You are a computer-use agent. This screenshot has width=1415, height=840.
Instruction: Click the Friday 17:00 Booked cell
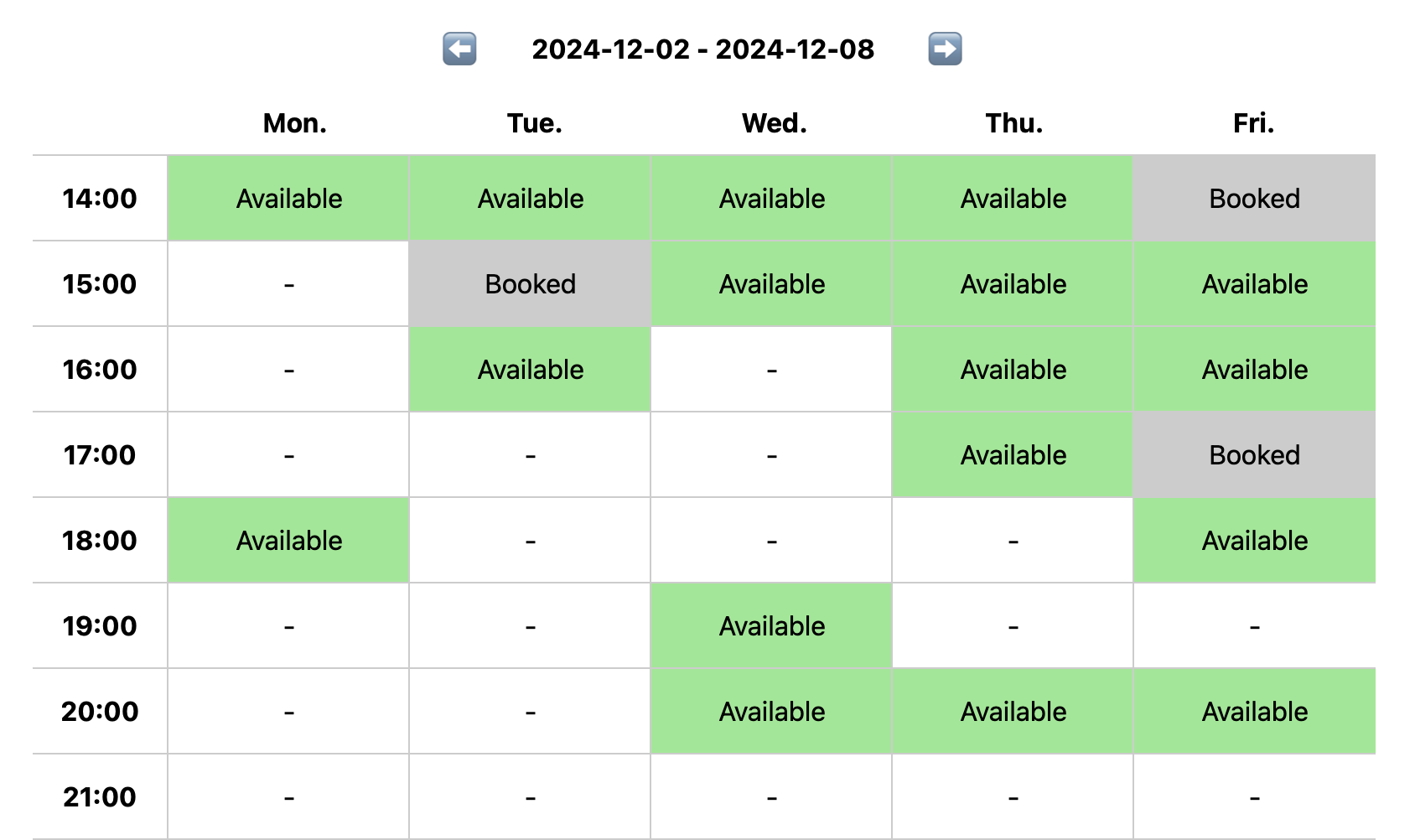[1255, 454]
